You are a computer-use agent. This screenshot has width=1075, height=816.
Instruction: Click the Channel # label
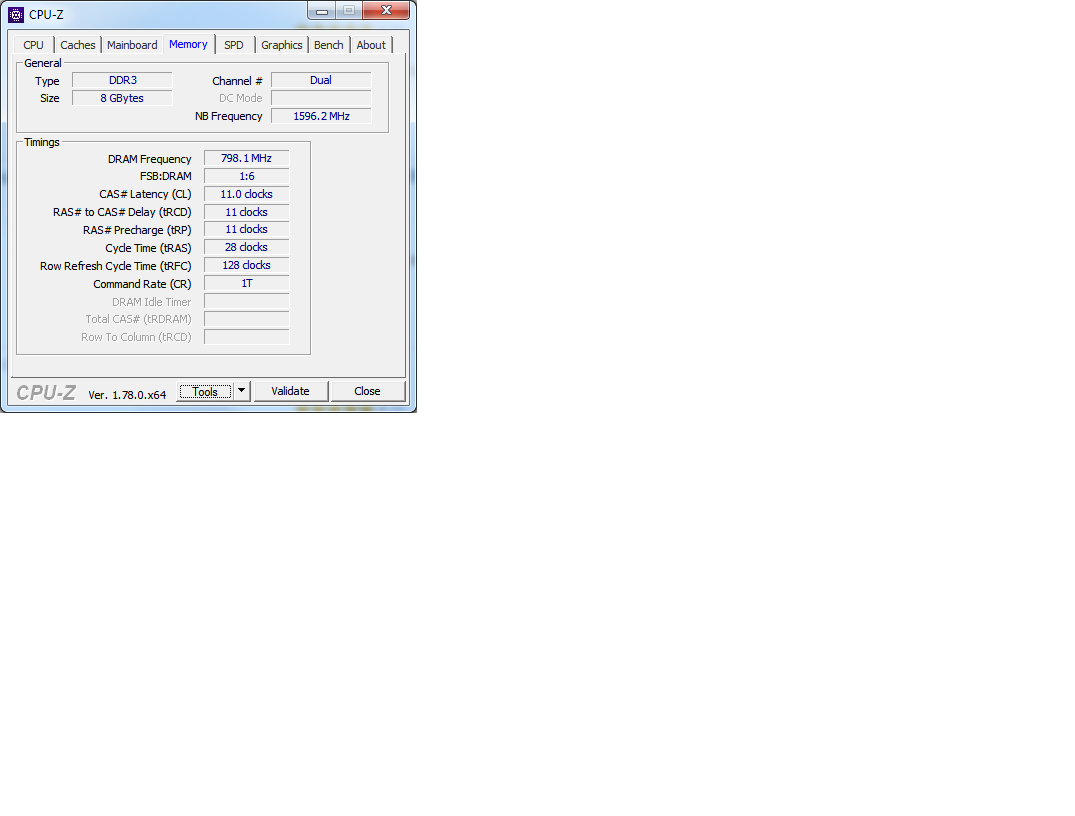(237, 81)
